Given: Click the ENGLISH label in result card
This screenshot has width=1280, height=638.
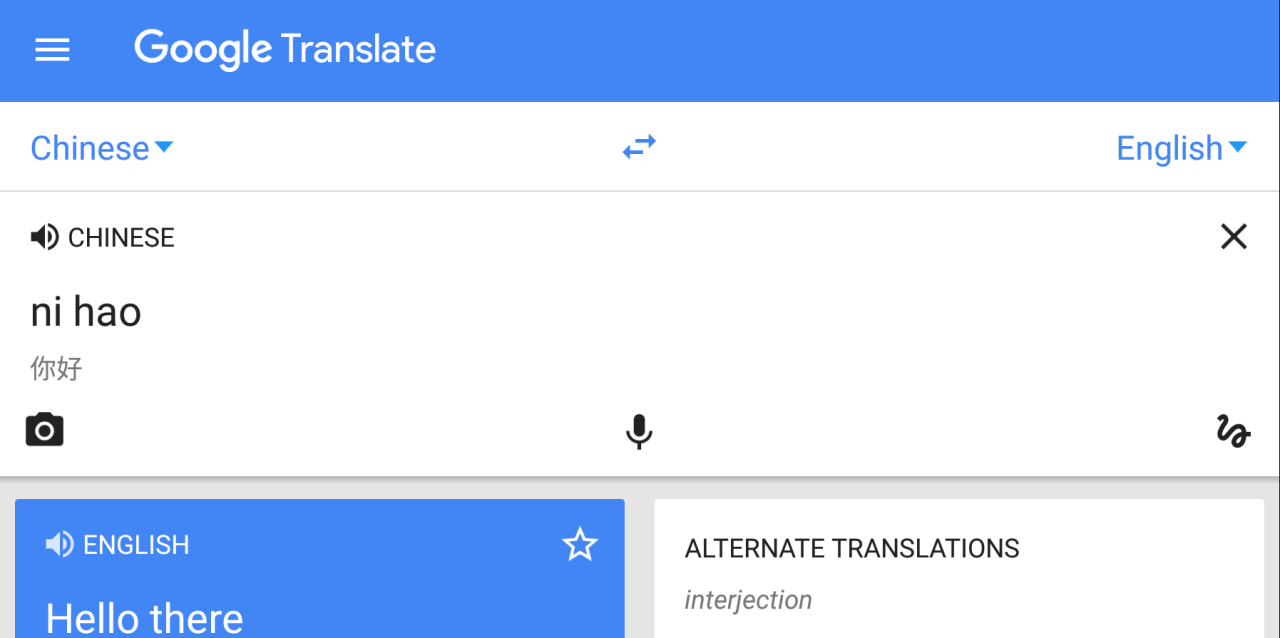Looking at the screenshot, I should [136, 545].
